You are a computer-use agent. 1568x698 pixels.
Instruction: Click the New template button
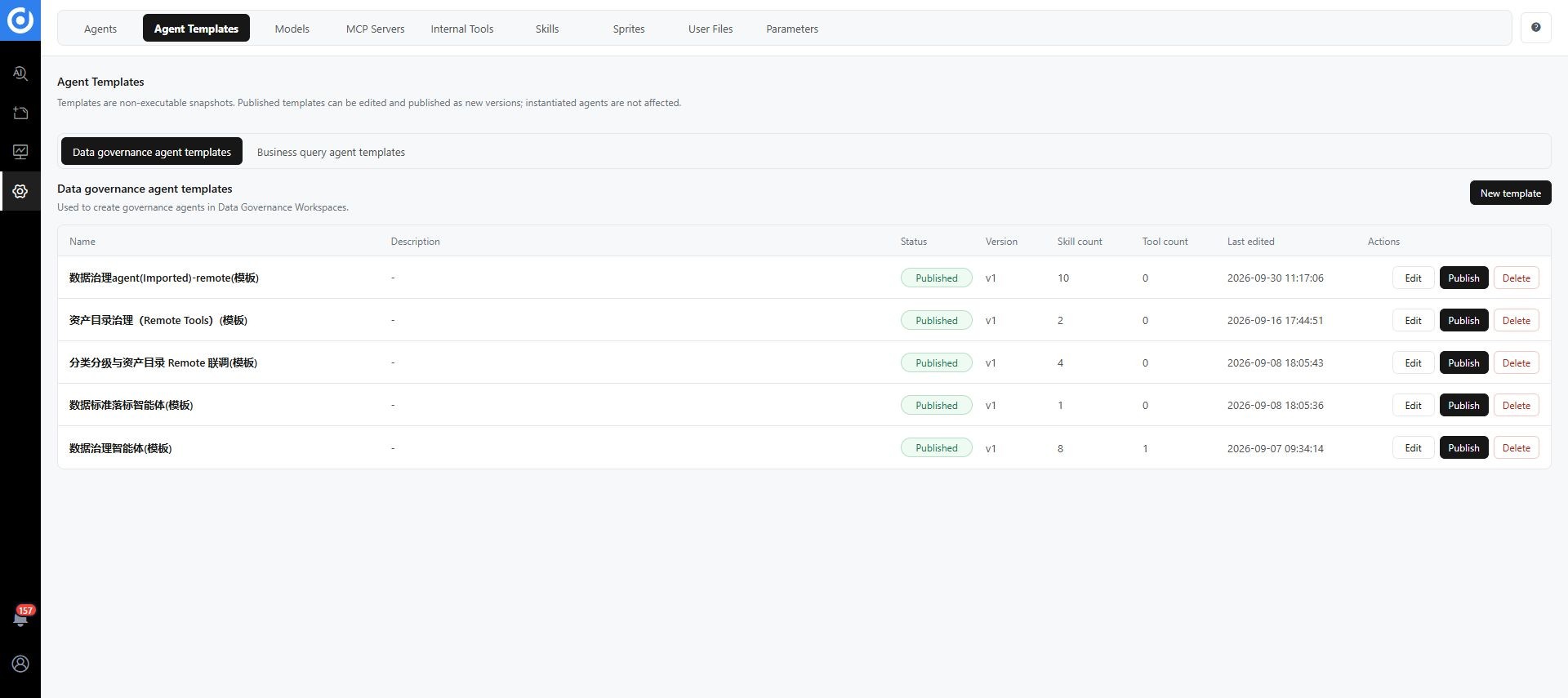coord(1510,193)
